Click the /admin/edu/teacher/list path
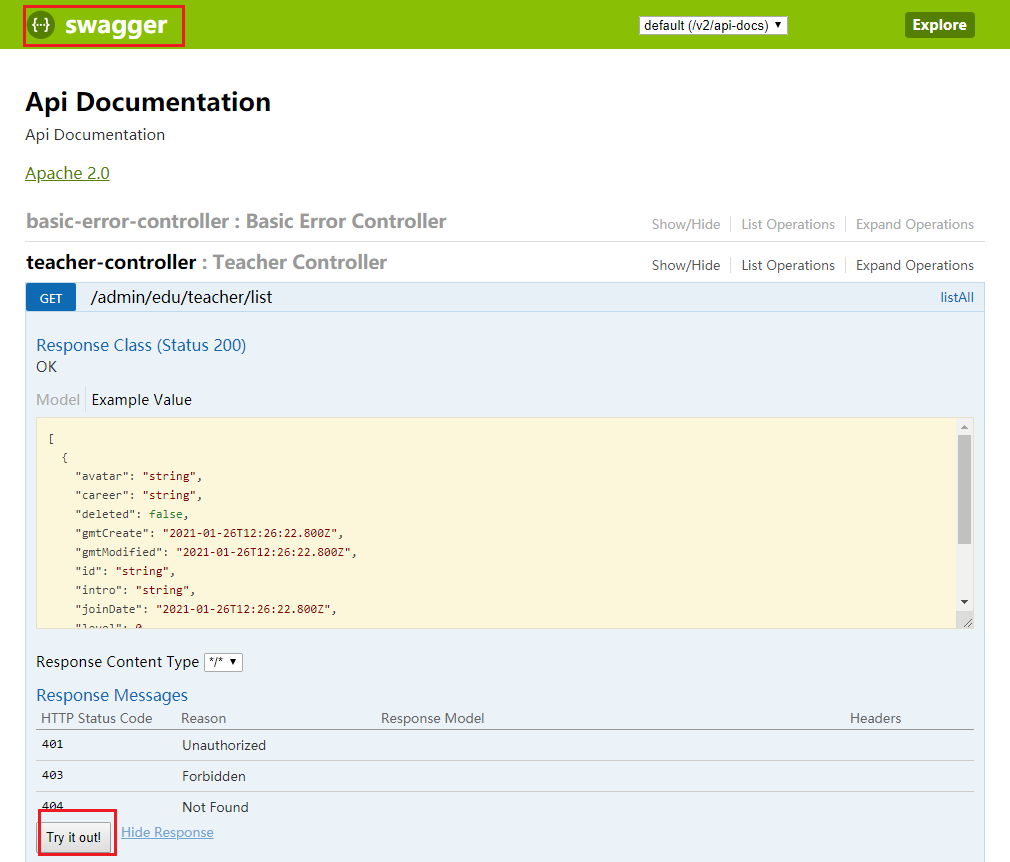Image resolution: width=1010 pixels, height=862 pixels. pyautogui.click(x=181, y=297)
